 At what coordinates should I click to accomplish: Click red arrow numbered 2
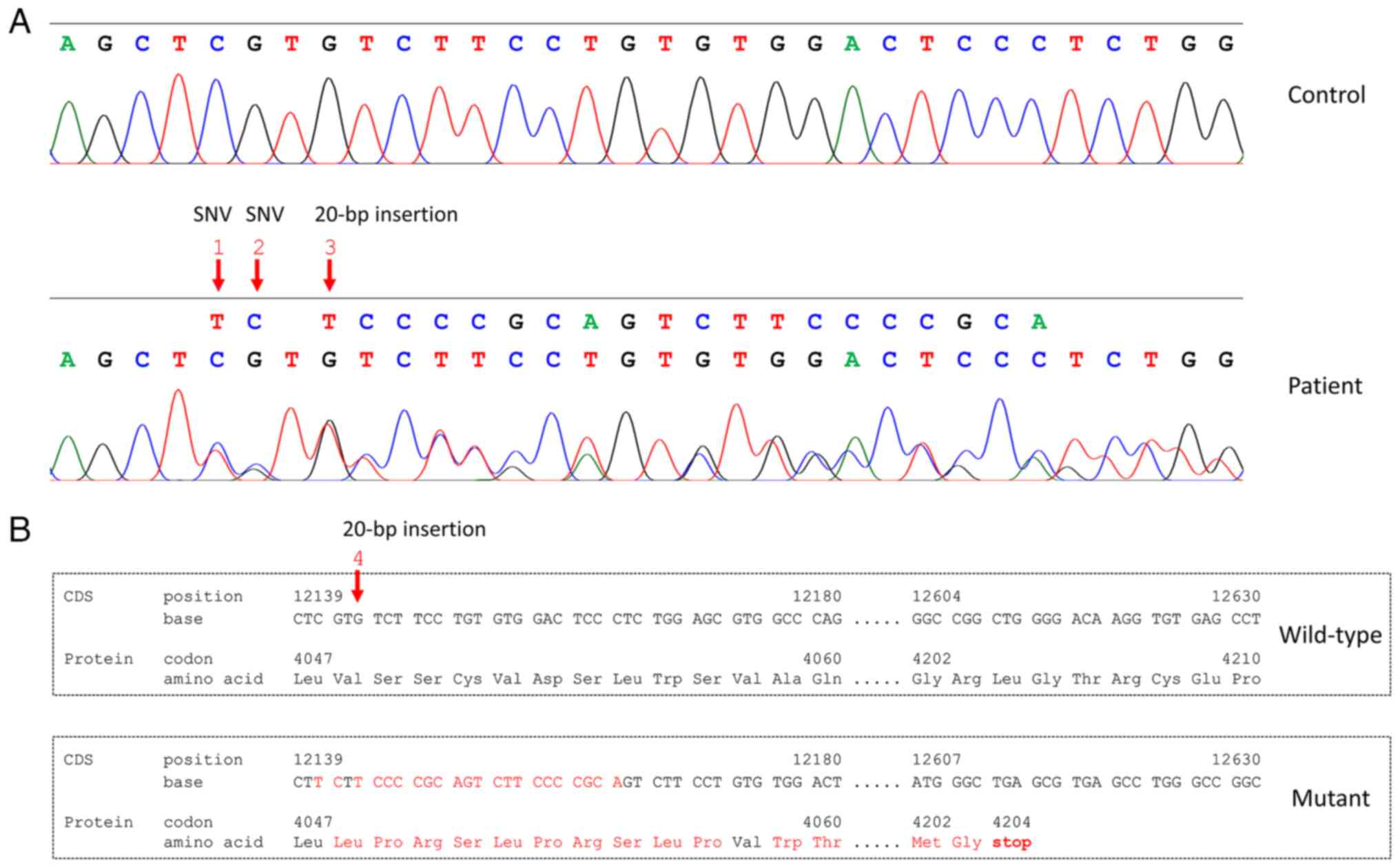click(257, 274)
